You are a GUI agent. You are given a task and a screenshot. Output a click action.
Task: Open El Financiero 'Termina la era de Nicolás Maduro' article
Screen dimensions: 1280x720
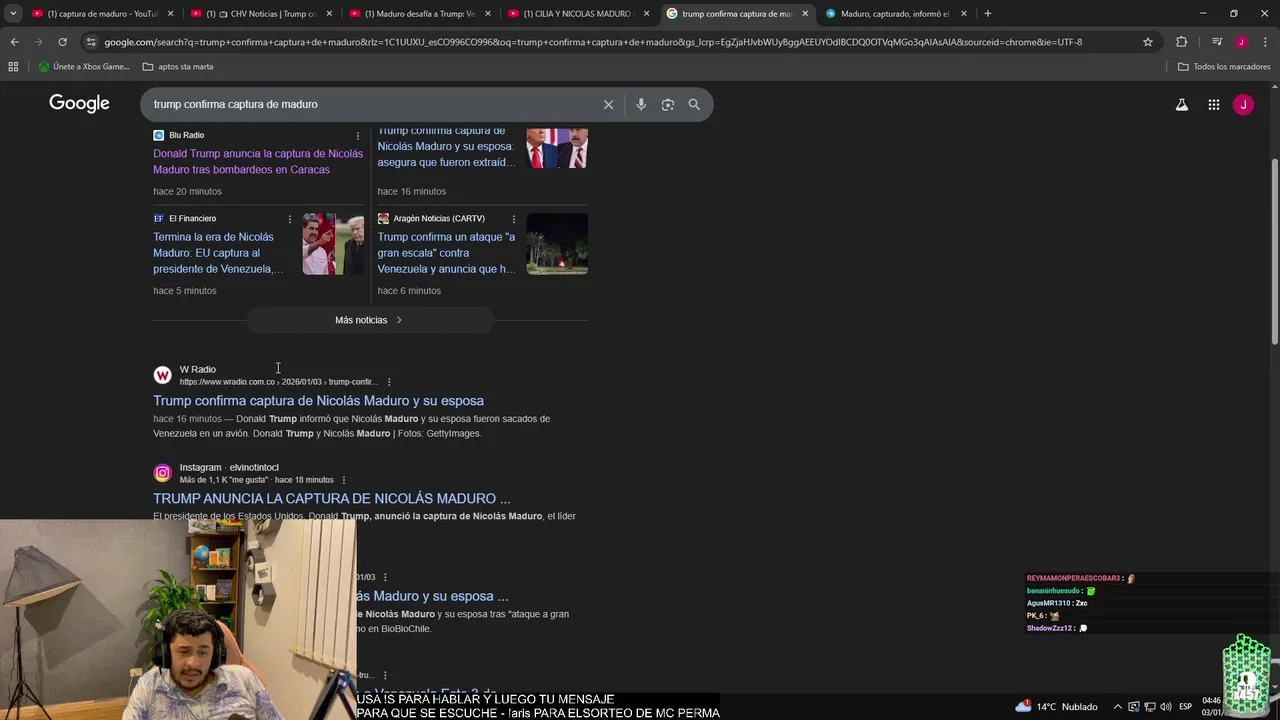(218, 253)
